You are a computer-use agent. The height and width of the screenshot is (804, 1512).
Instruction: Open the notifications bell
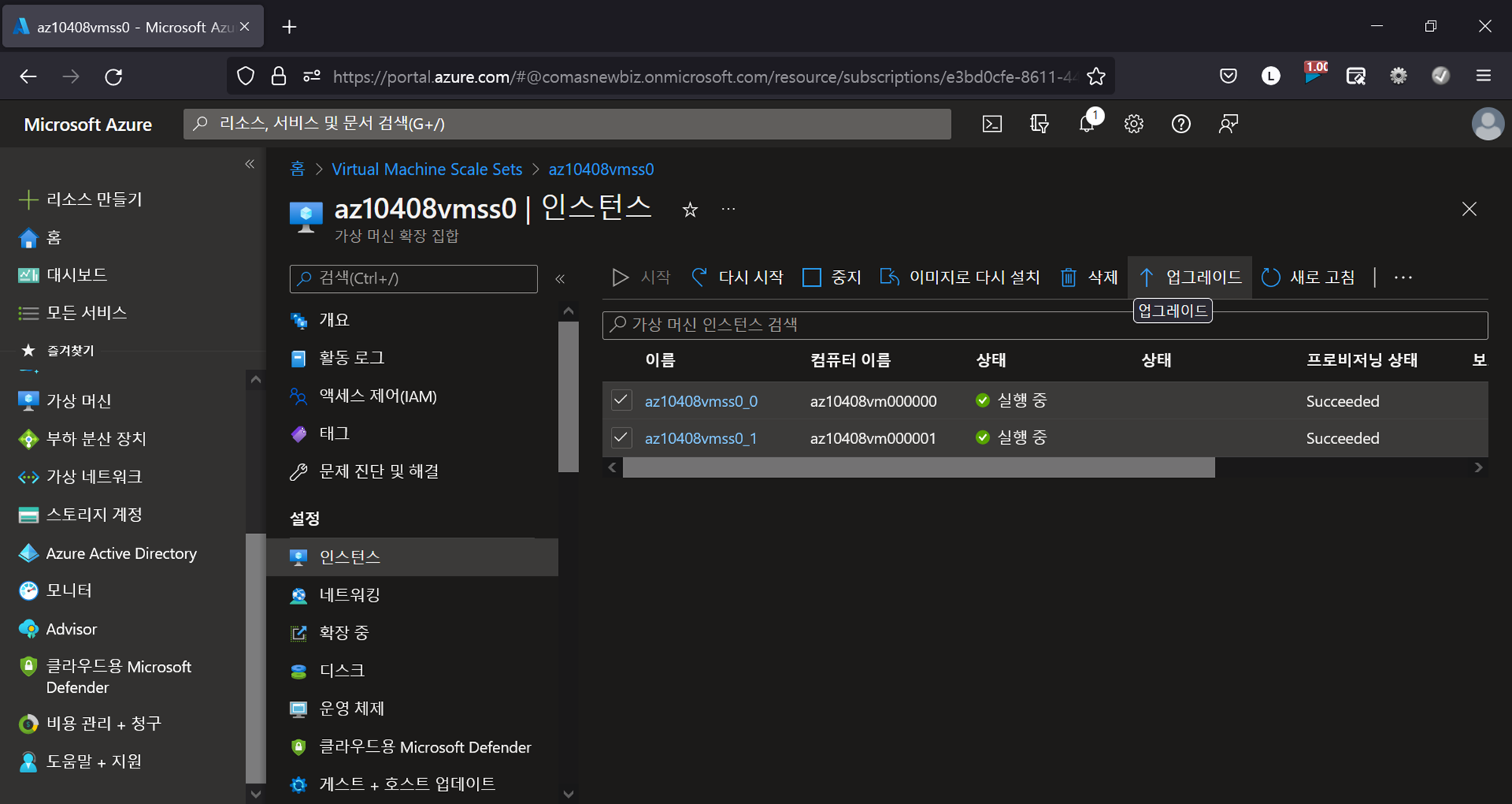(x=1087, y=124)
